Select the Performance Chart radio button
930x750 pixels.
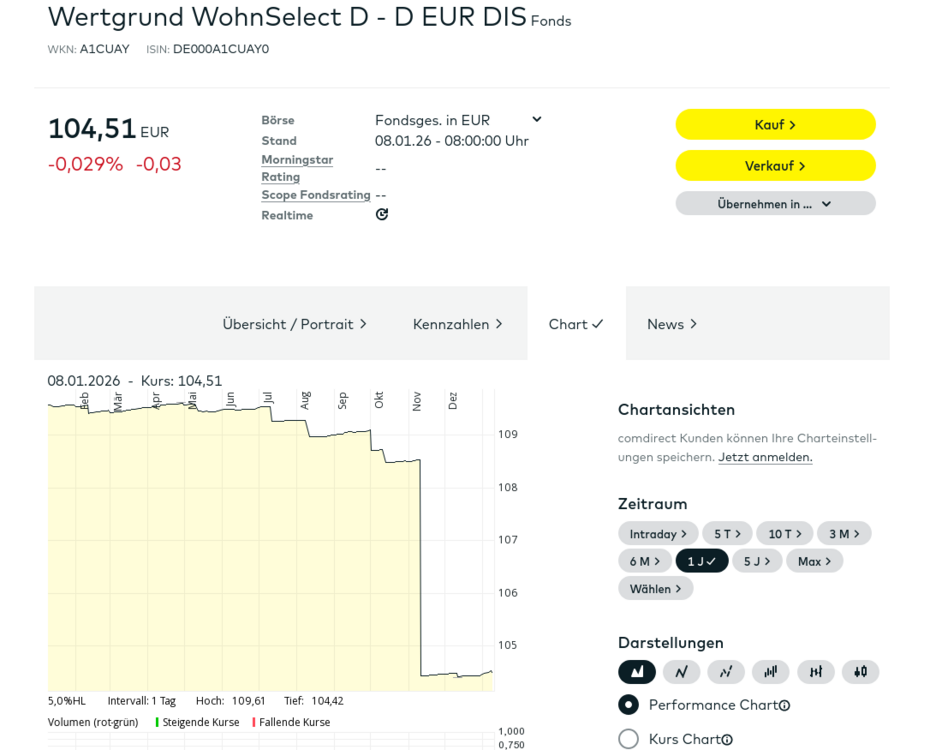[628, 705]
